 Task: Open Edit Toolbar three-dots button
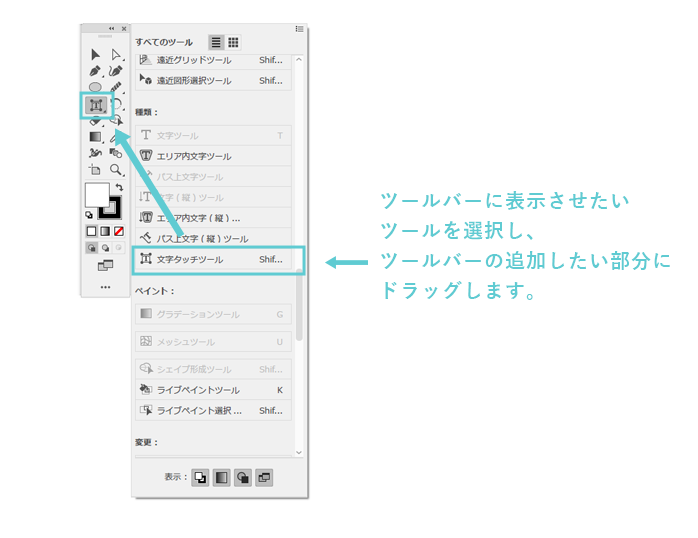(105, 287)
